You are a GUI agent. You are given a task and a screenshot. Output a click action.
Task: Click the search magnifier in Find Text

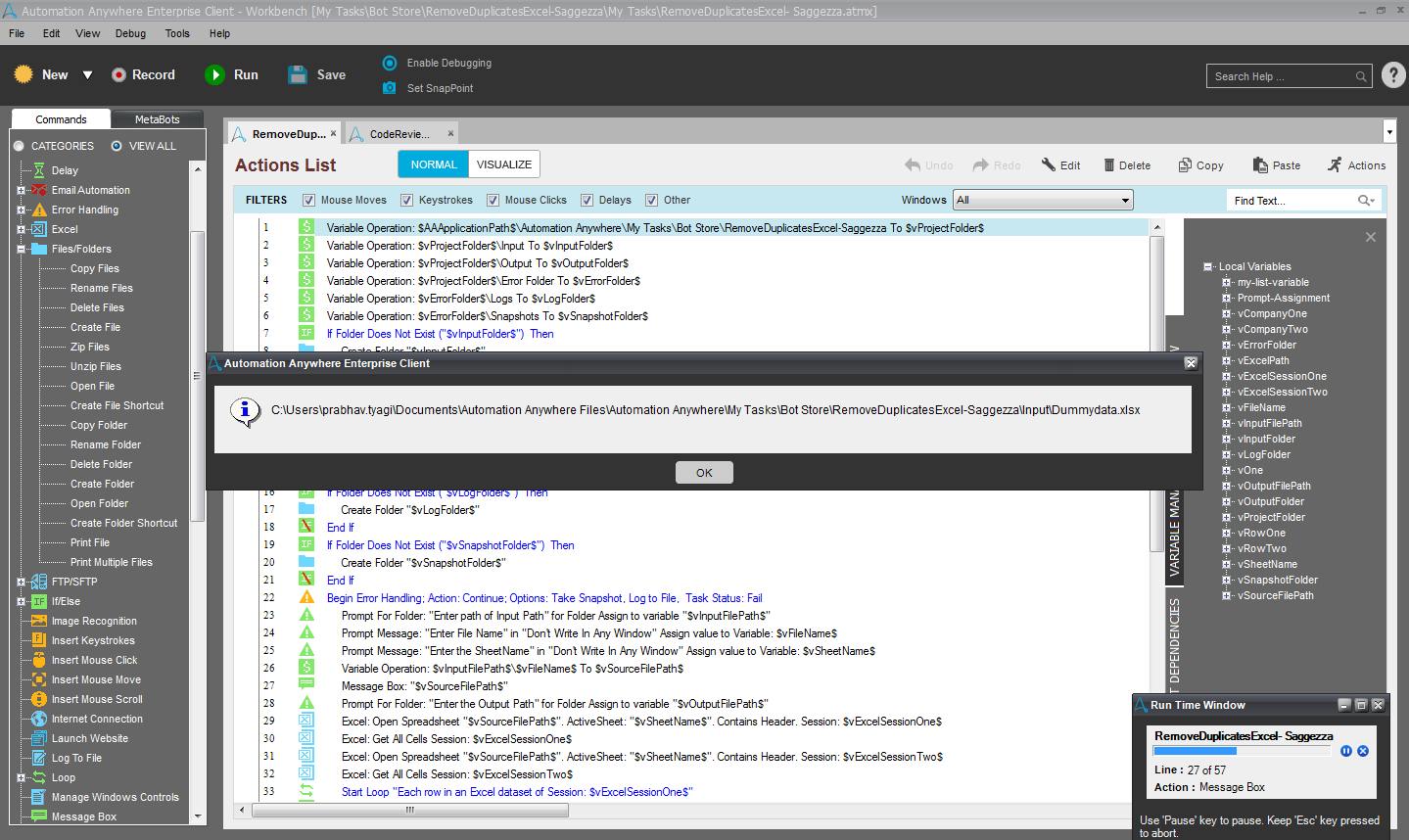point(1365,201)
